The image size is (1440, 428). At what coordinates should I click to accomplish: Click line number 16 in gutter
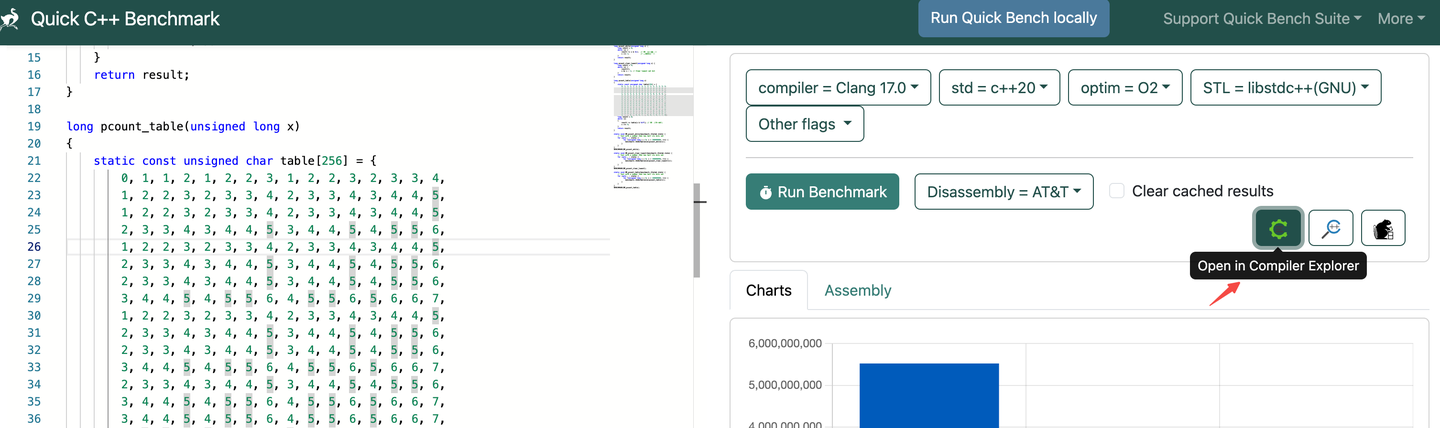coord(34,74)
